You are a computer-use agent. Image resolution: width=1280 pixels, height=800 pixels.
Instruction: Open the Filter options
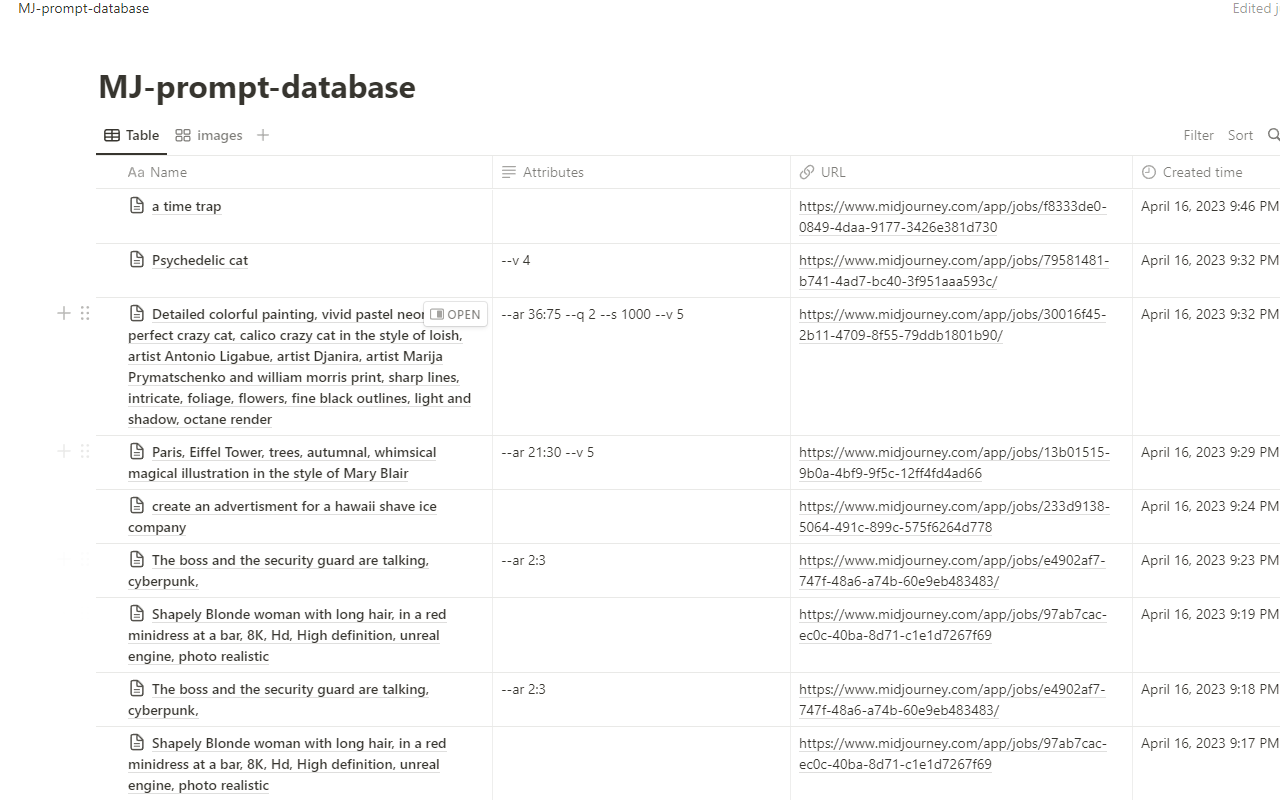tap(1198, 135)
